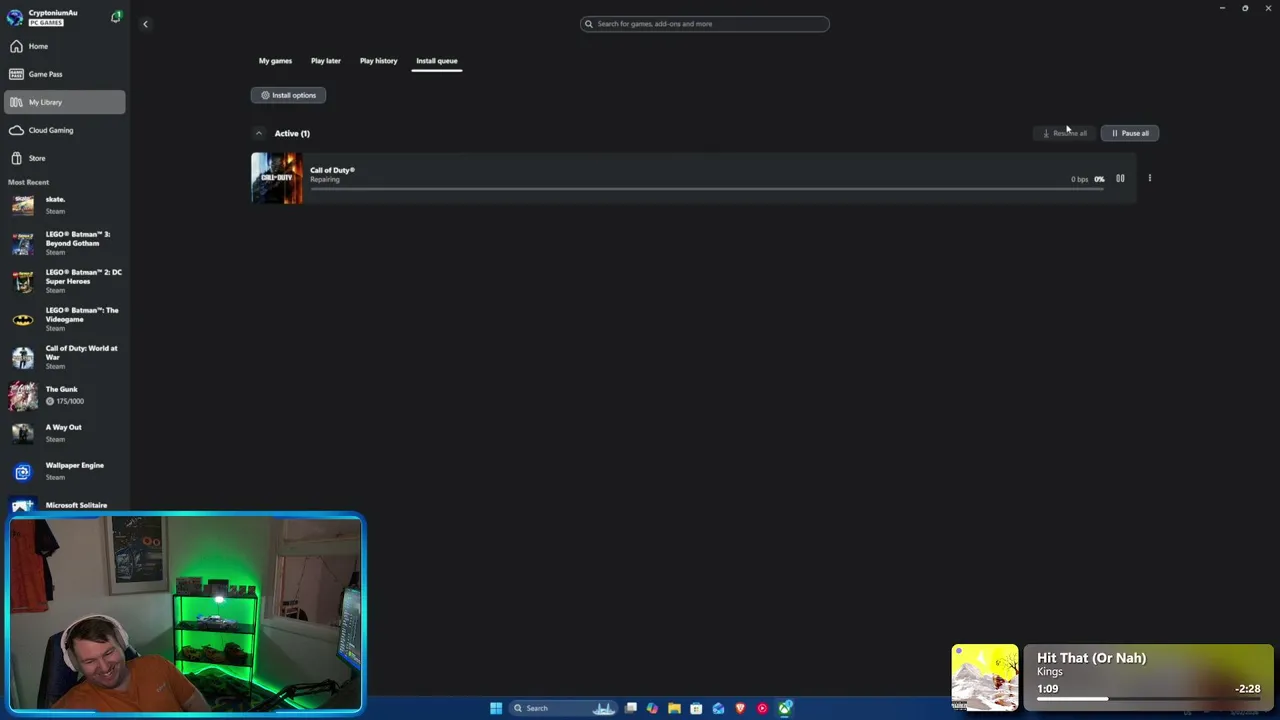
Task: Switch to the My games tab
Action: pos(275,61)
